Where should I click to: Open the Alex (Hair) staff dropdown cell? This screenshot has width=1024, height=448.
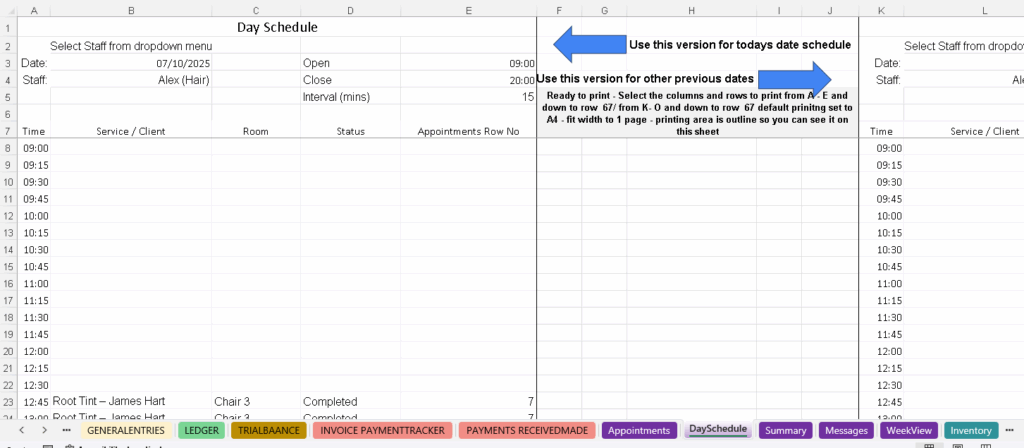[x=131, y=80]
